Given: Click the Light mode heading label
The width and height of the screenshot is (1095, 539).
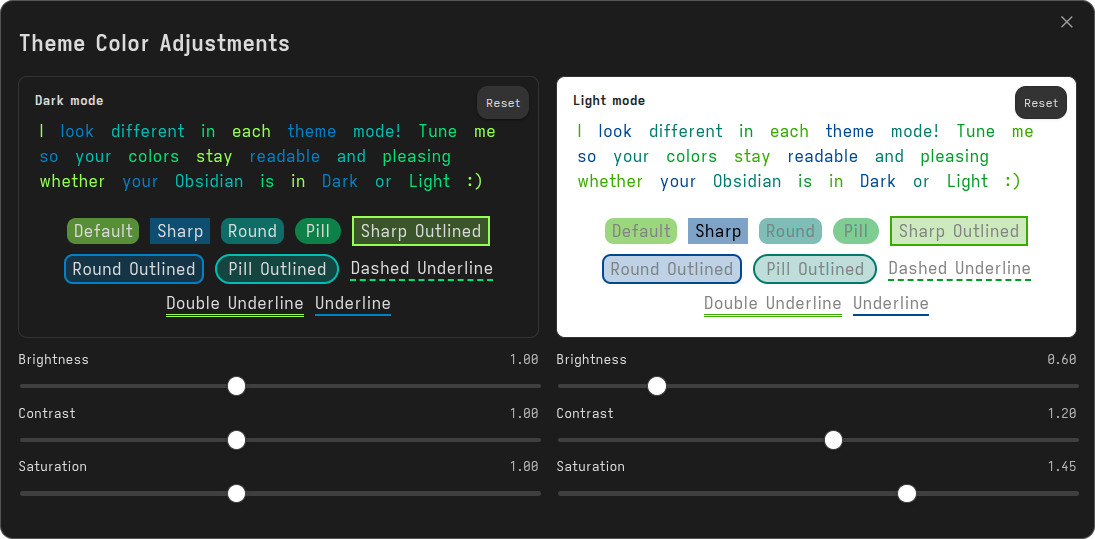Looking at the screenshot, I should click(609, 101).
